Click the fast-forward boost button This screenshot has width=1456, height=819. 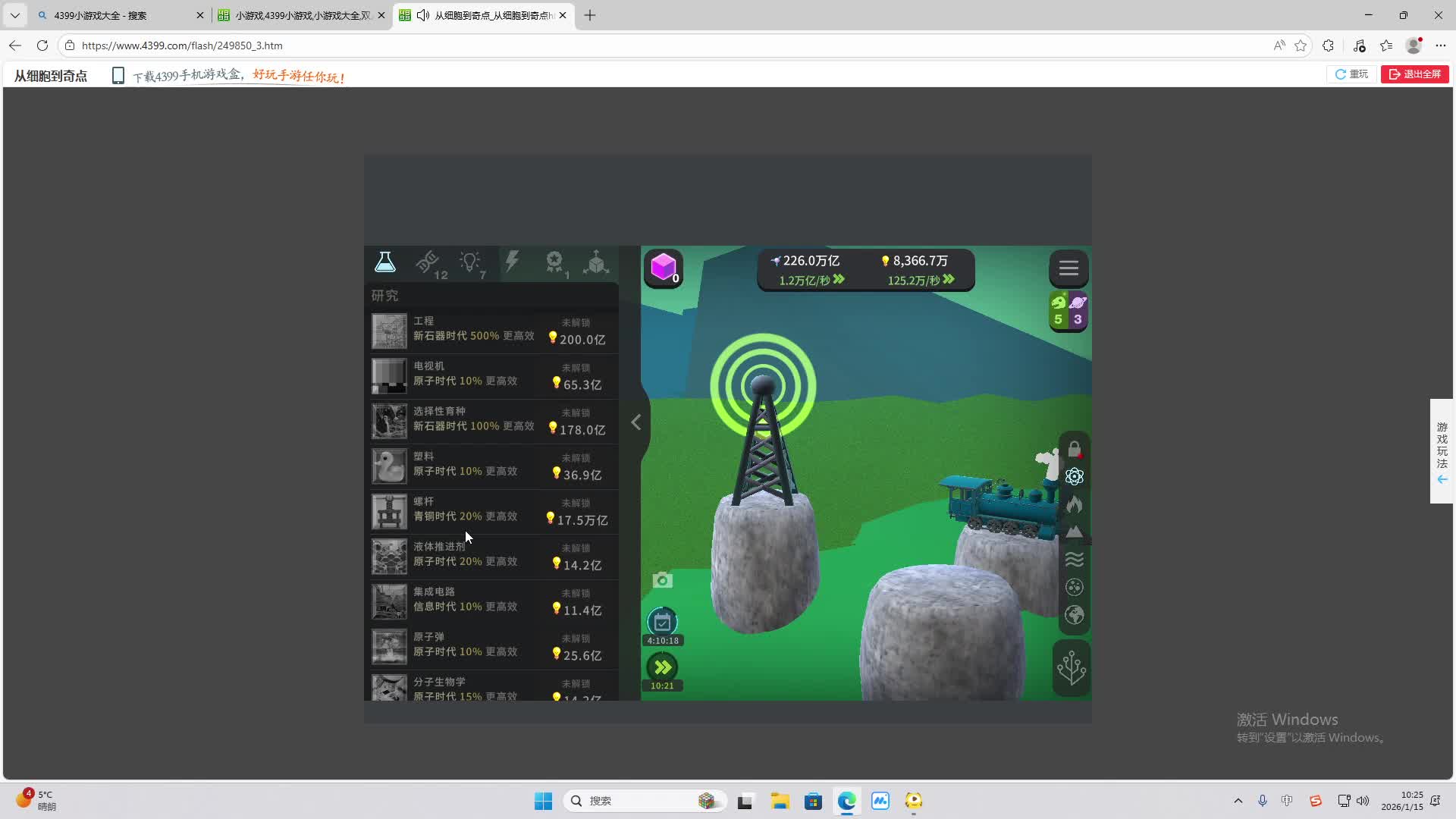click(x=662, y=668)
